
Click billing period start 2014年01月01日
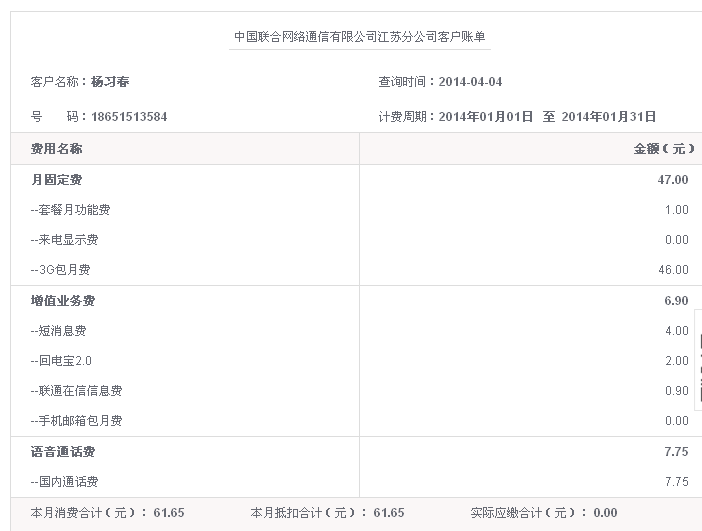coord(486,117)
